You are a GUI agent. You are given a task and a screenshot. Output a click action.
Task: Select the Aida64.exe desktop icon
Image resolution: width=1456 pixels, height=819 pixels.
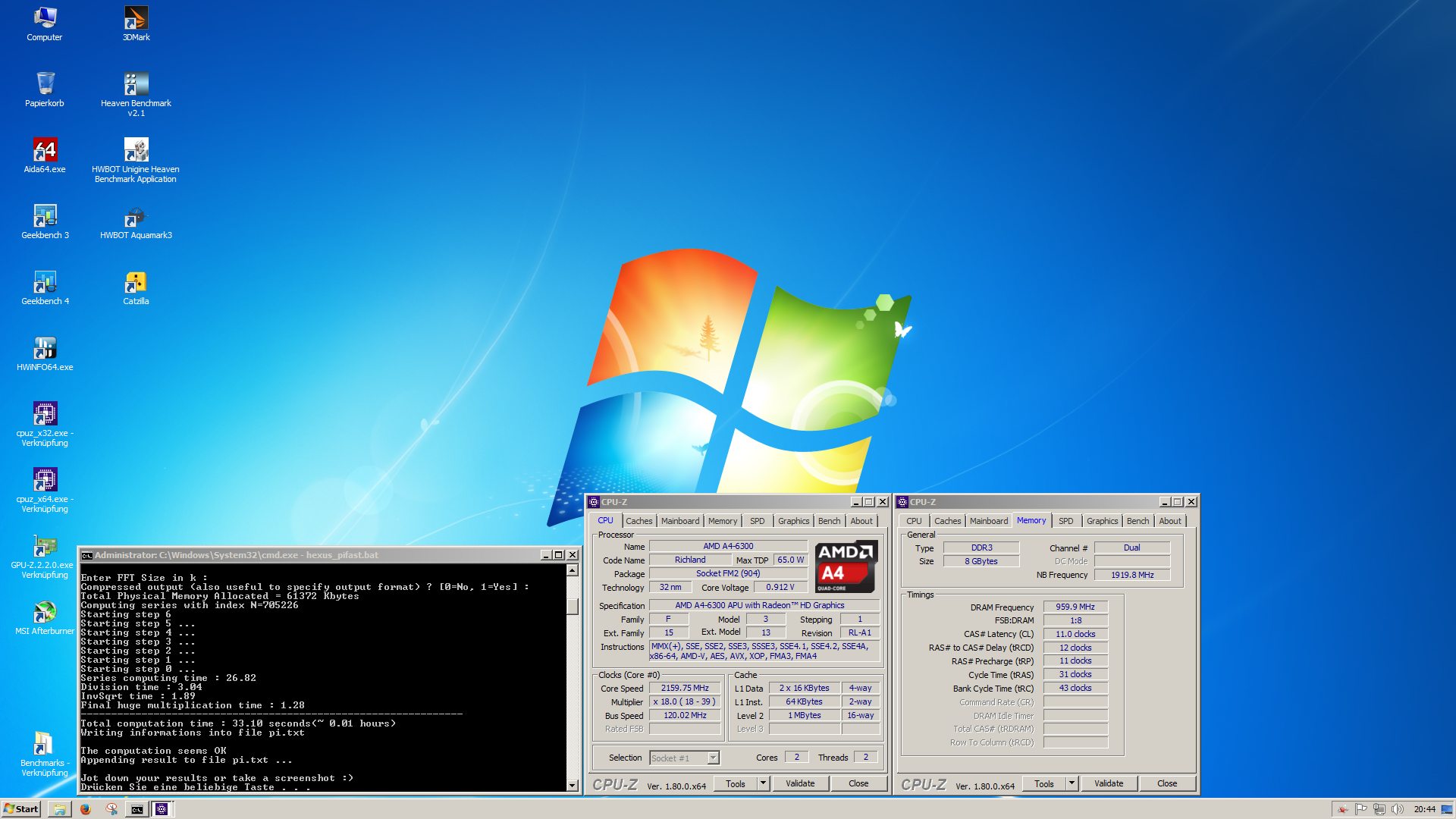(45, 155)
